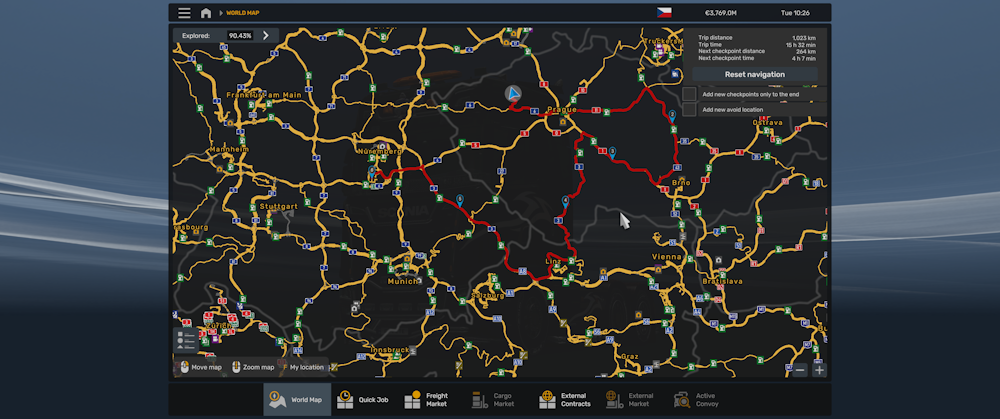Click the blue player location arrow marker
The height and width of the screenshot is (419, 1000).
click(x=514, y=93)
